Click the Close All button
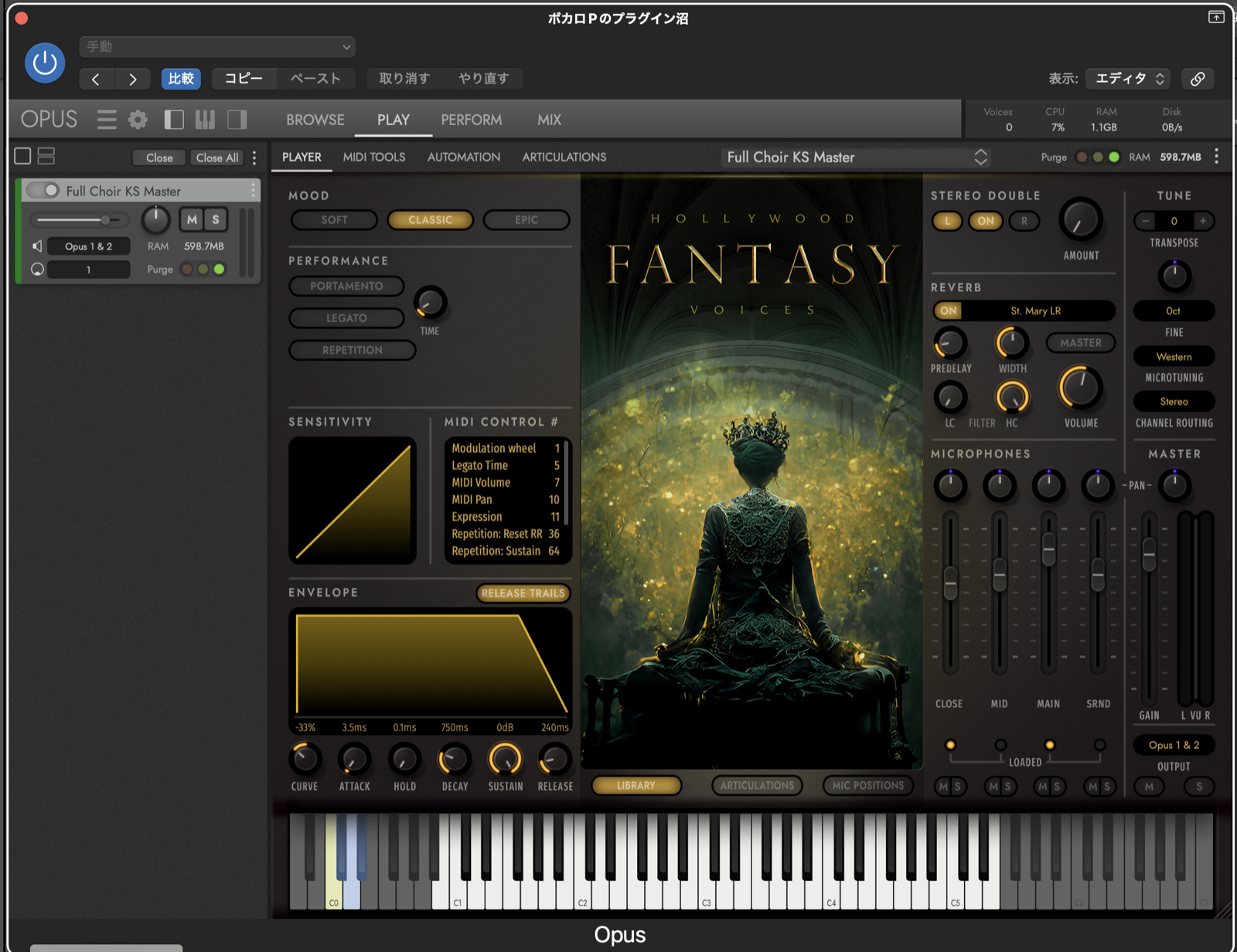Image resolution: width=1237 pixels, height=952 pixels. (x=217, y=158)
